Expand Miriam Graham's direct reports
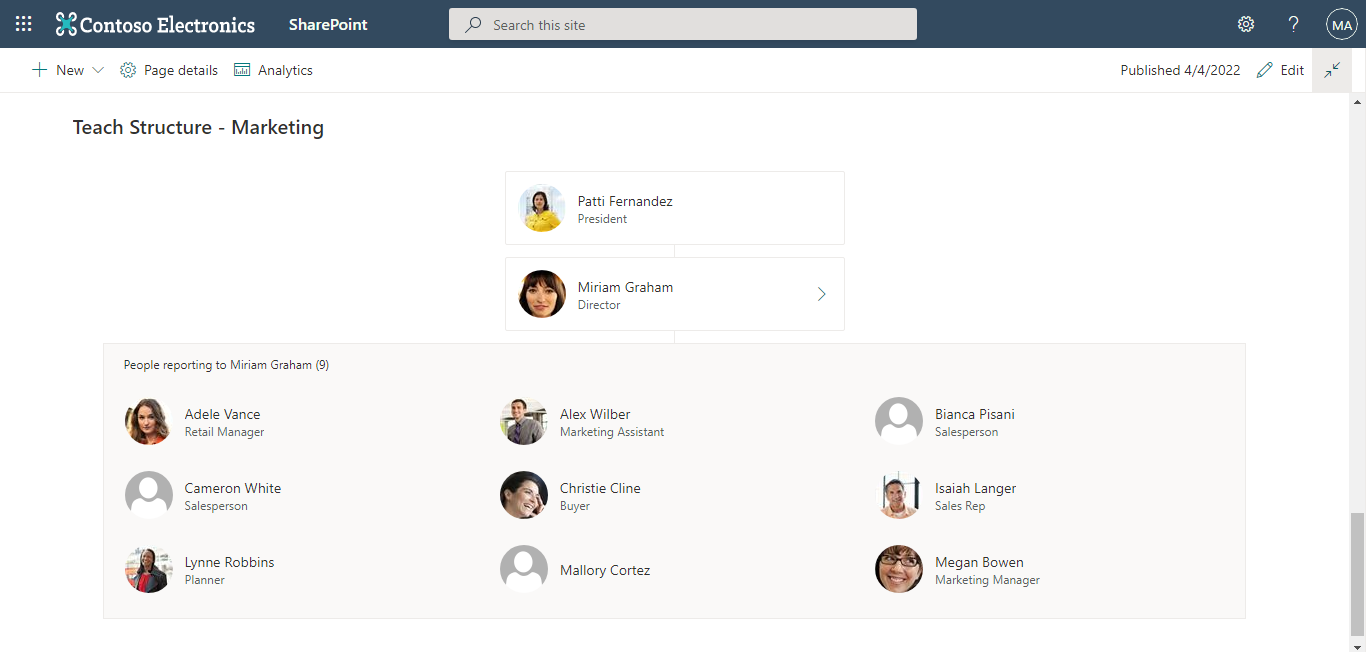Viewport: 1366px width, 652px height. (821, 294)
